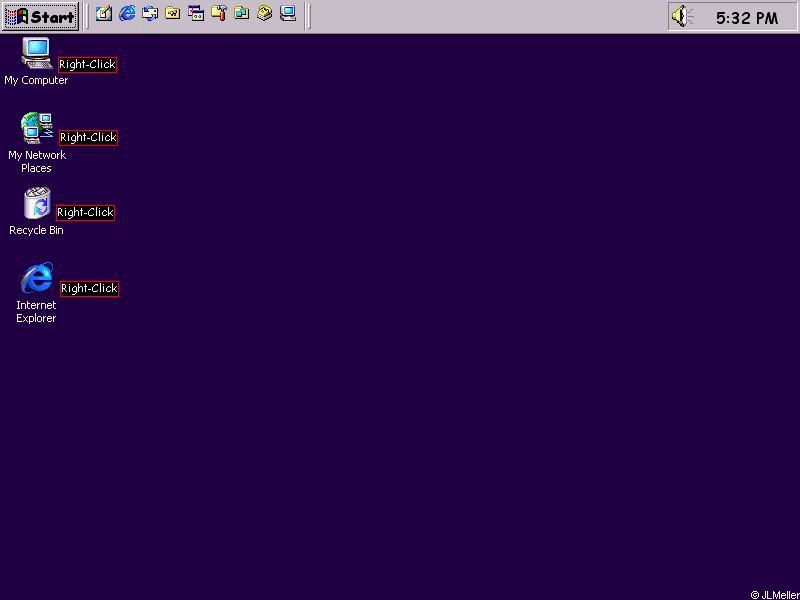Select the My Computer desktop icon

click(x=37, y=53)
